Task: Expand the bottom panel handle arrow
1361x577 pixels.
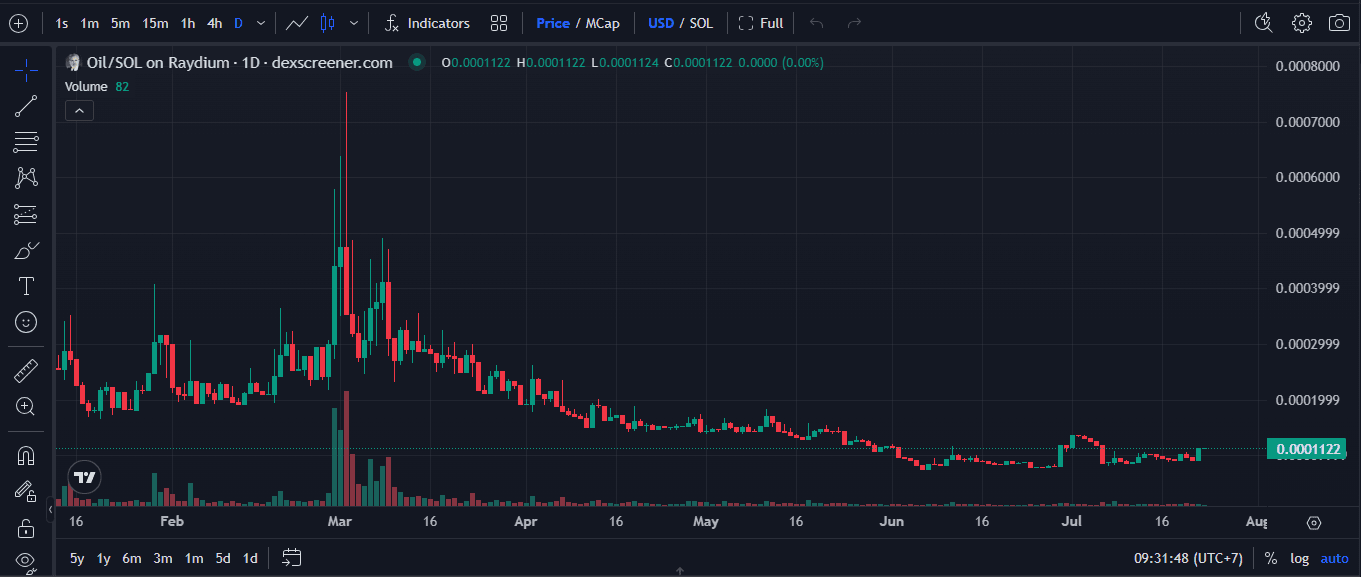Action: 680,571
